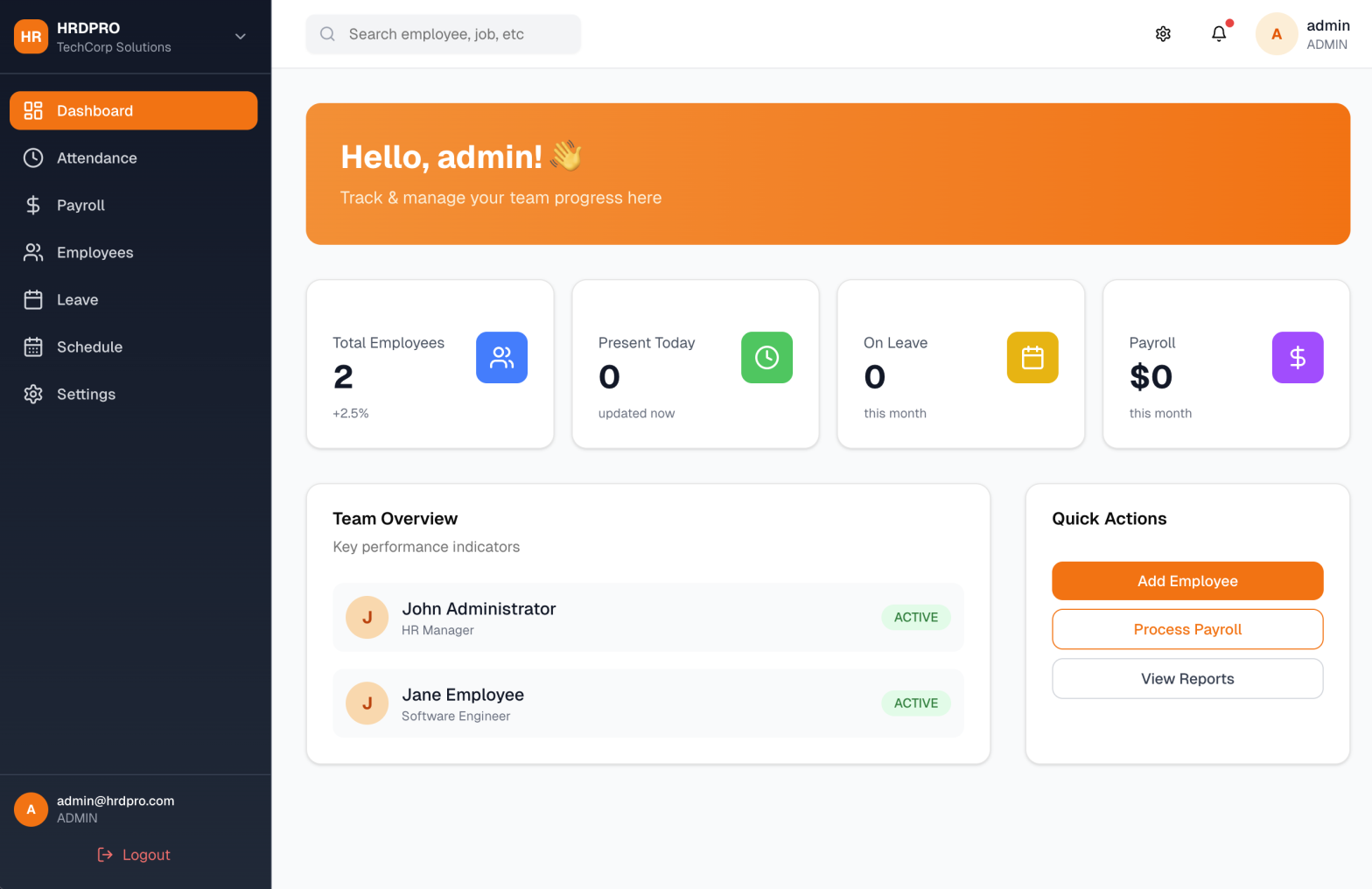Open the notifications bell
This screenshot has height=889, width=1372.
point(1219,34)
